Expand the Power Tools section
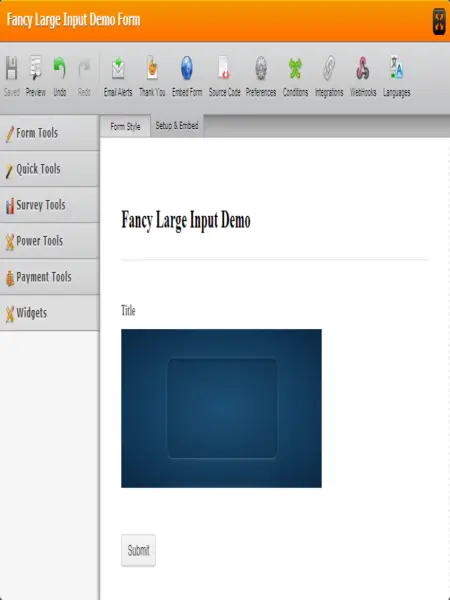The image size is (450, 600). [x=50, y=241]
